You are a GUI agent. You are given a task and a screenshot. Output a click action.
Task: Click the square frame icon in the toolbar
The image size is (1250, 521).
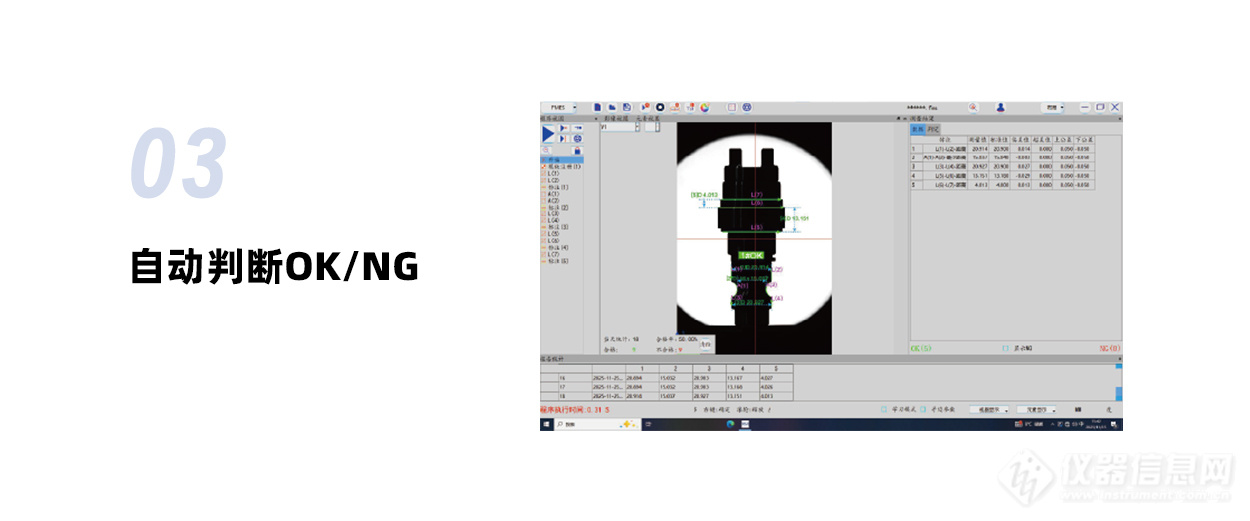732,107
